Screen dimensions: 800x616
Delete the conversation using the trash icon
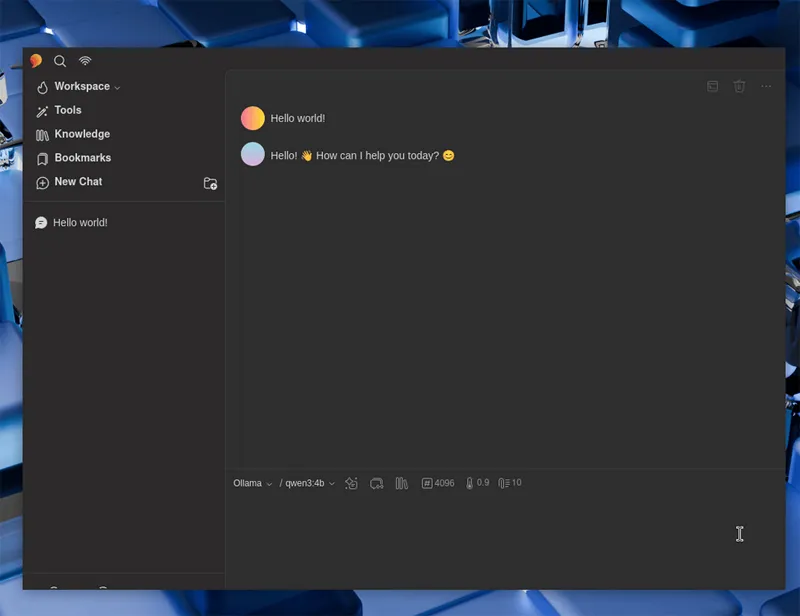[x=739, y=87]
